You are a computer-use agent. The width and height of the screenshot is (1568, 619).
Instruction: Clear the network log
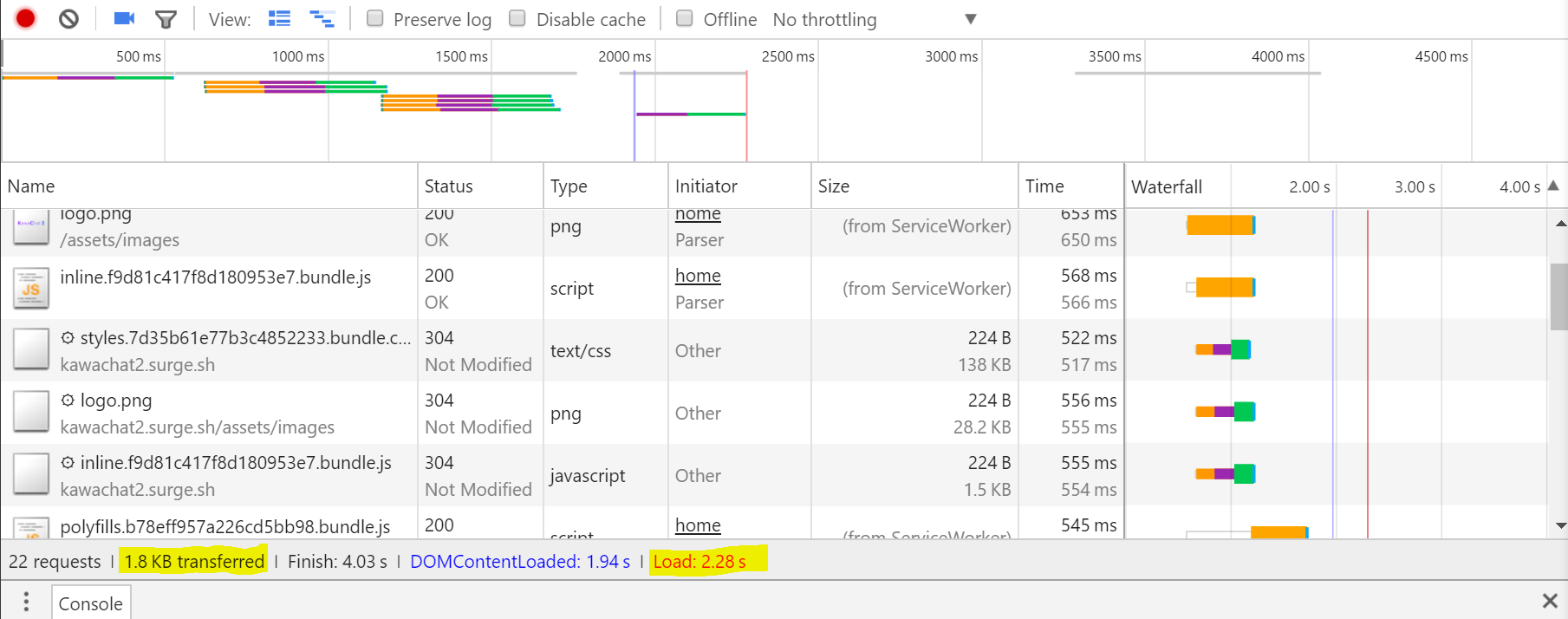pos(68,18)
